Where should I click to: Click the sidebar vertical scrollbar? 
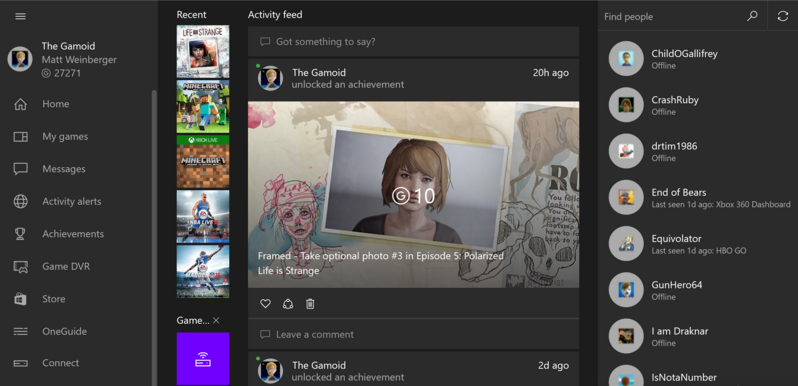(x=154, y=237)
